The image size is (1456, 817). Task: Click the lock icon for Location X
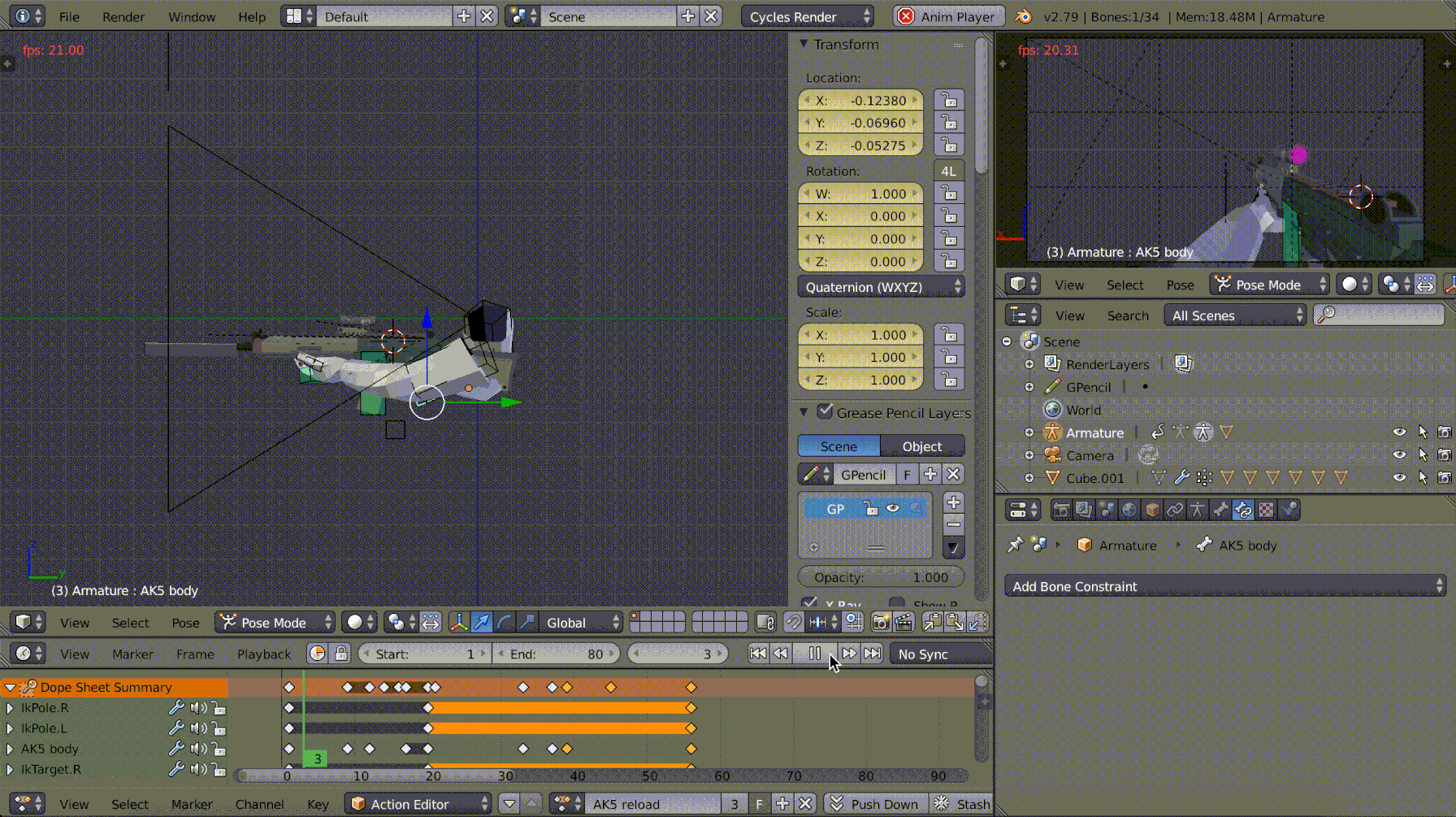pos(948,100)
